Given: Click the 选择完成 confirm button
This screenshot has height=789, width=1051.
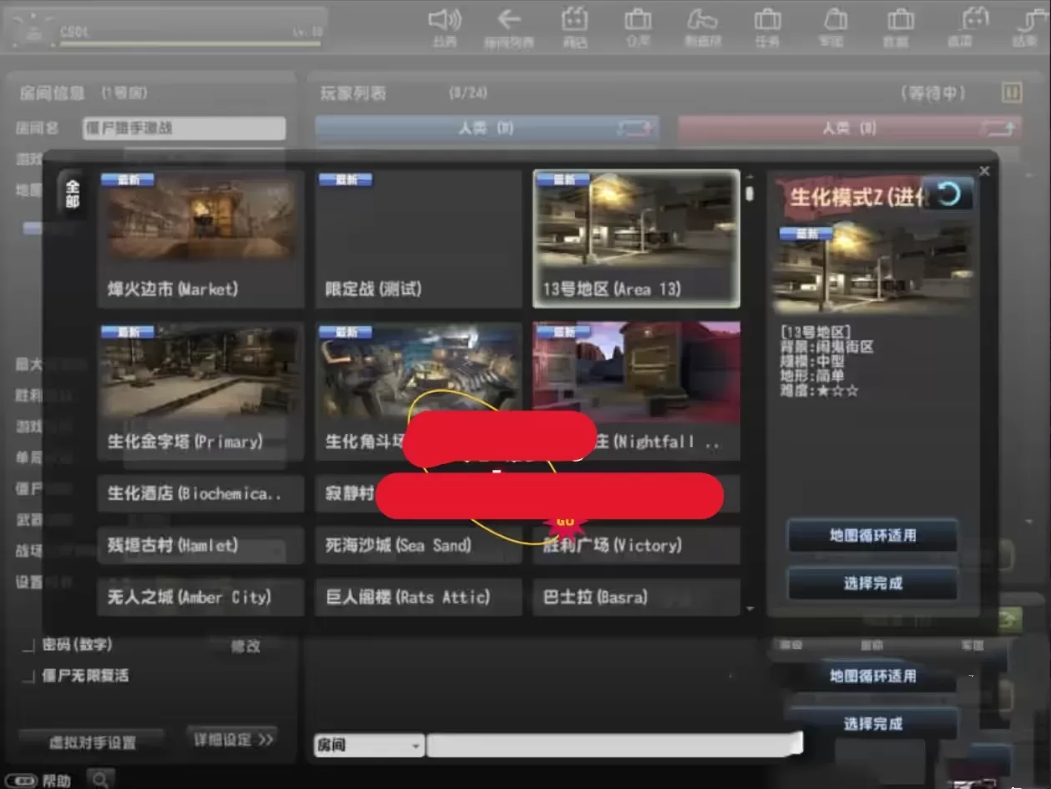Looking at the screenshot, I should click(871, 583).
